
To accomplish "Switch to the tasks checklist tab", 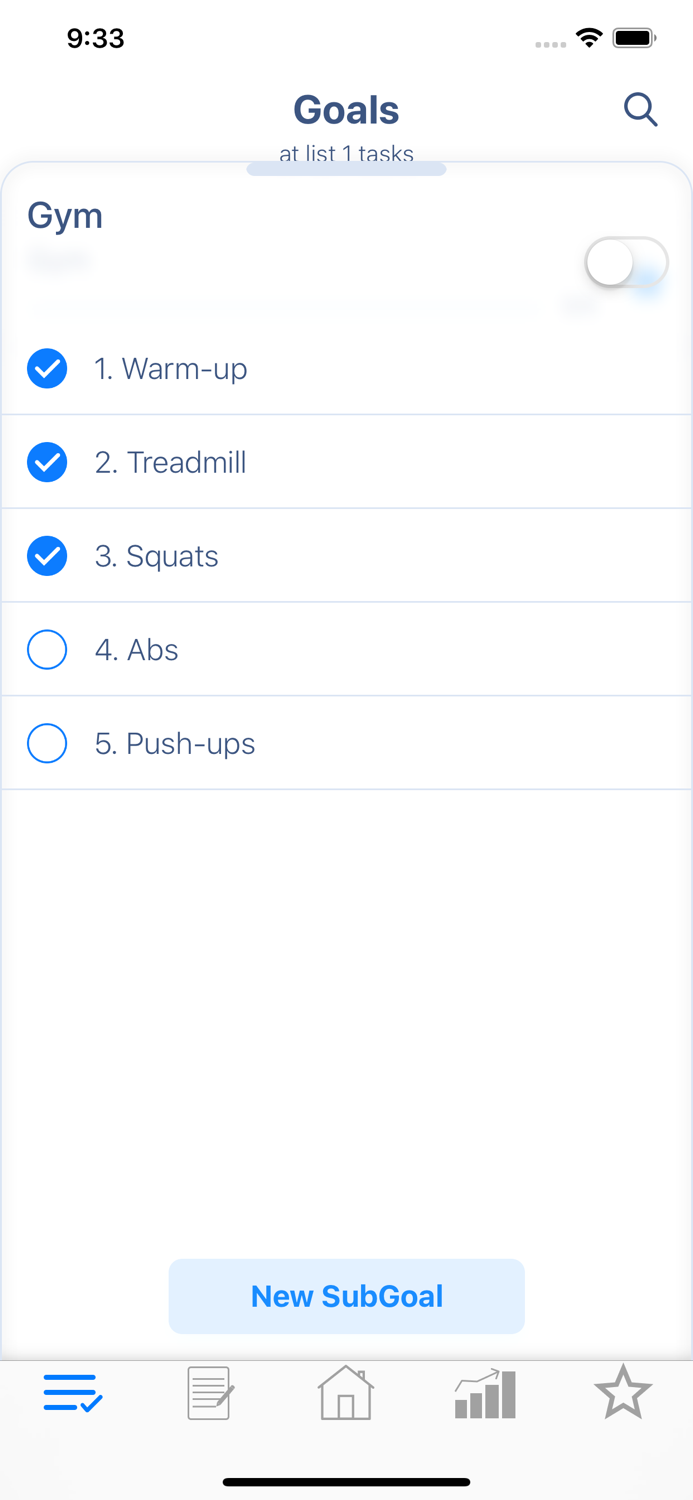I will pyautogui.click(x=69, y=1392).
